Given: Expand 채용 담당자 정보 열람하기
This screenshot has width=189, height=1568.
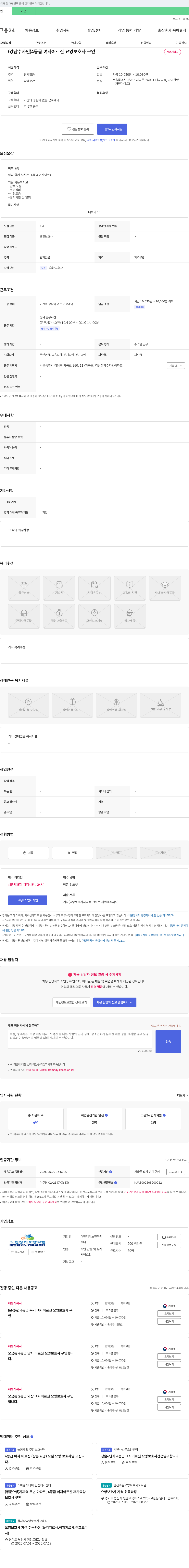Looking at the screenshot, I should coord(115,1002).
